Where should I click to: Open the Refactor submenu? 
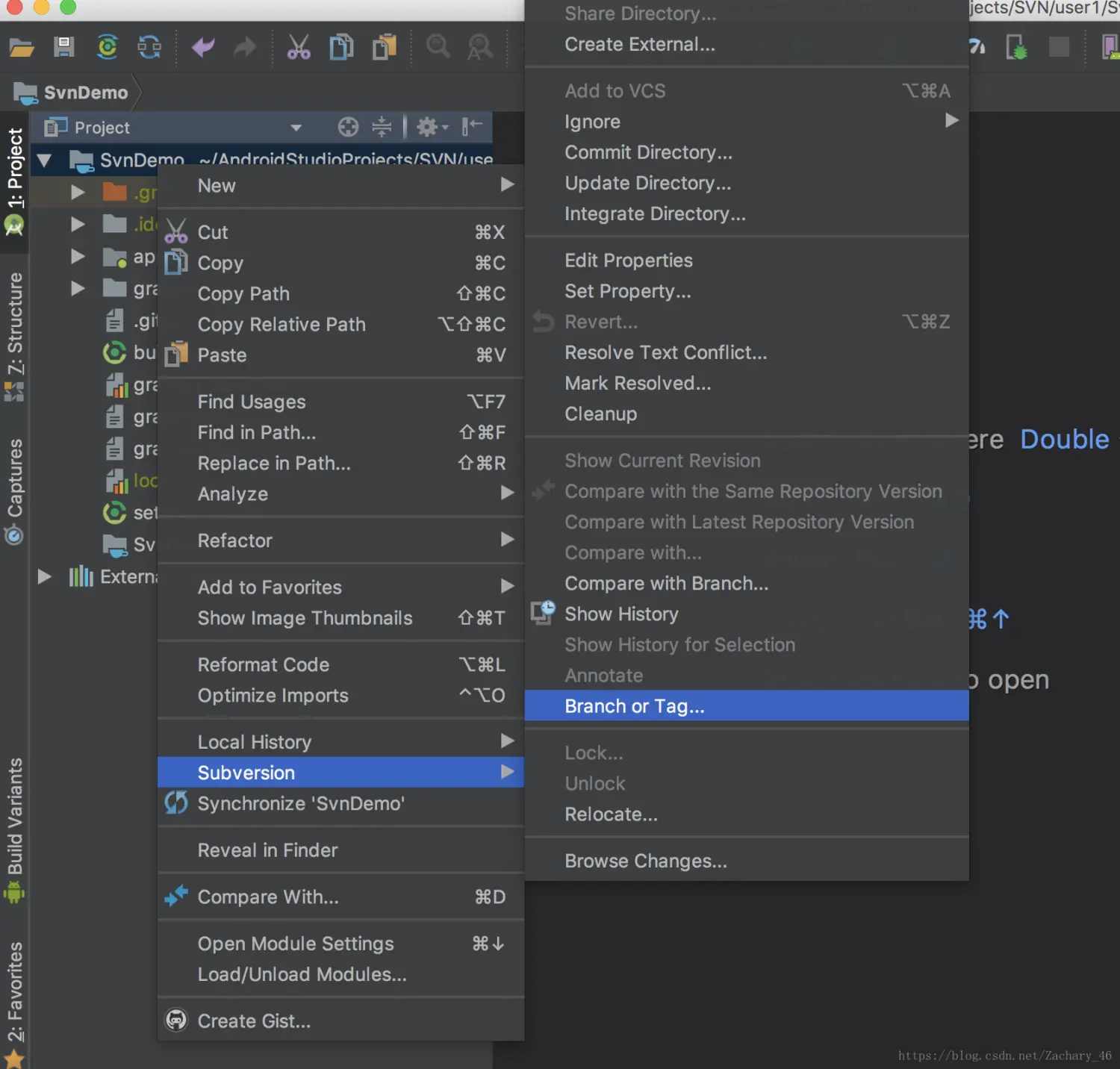click(340, 540)
